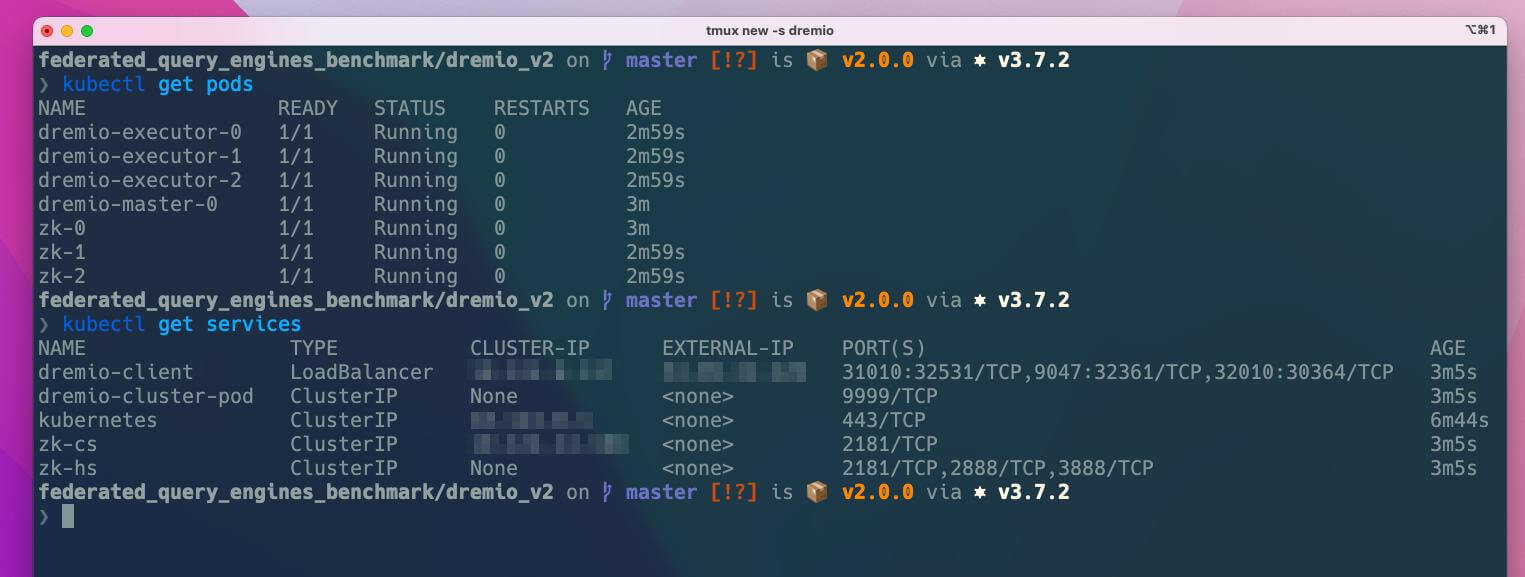Click the 'kubectl get pods' command text
Screen dimensions: 1525x577
click(158, 84)
